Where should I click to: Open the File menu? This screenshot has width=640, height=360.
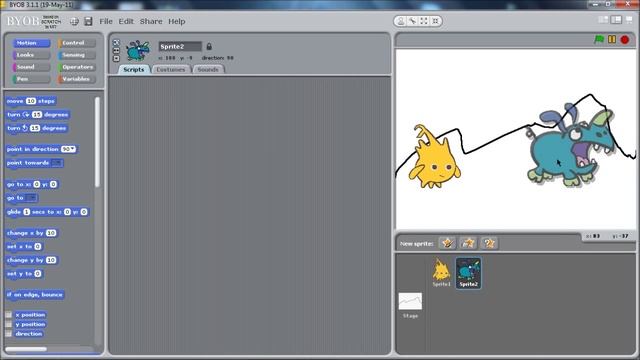pyautogui.click(x=106, y=21)
